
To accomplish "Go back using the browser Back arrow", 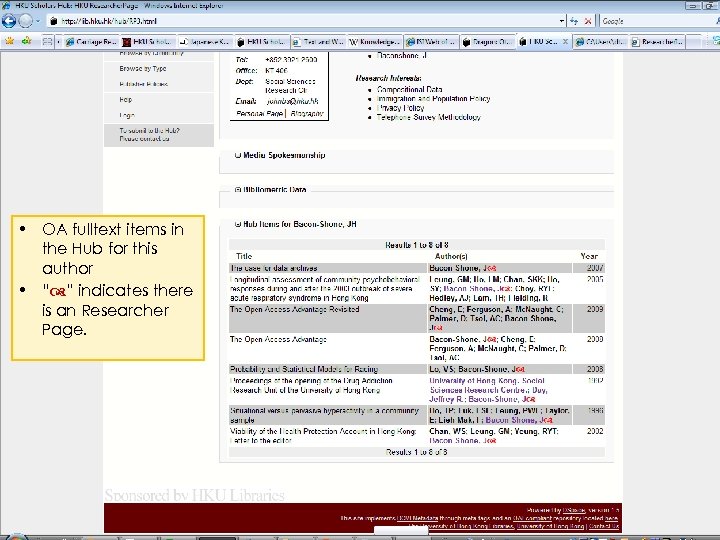I will [x=9, y=21].
